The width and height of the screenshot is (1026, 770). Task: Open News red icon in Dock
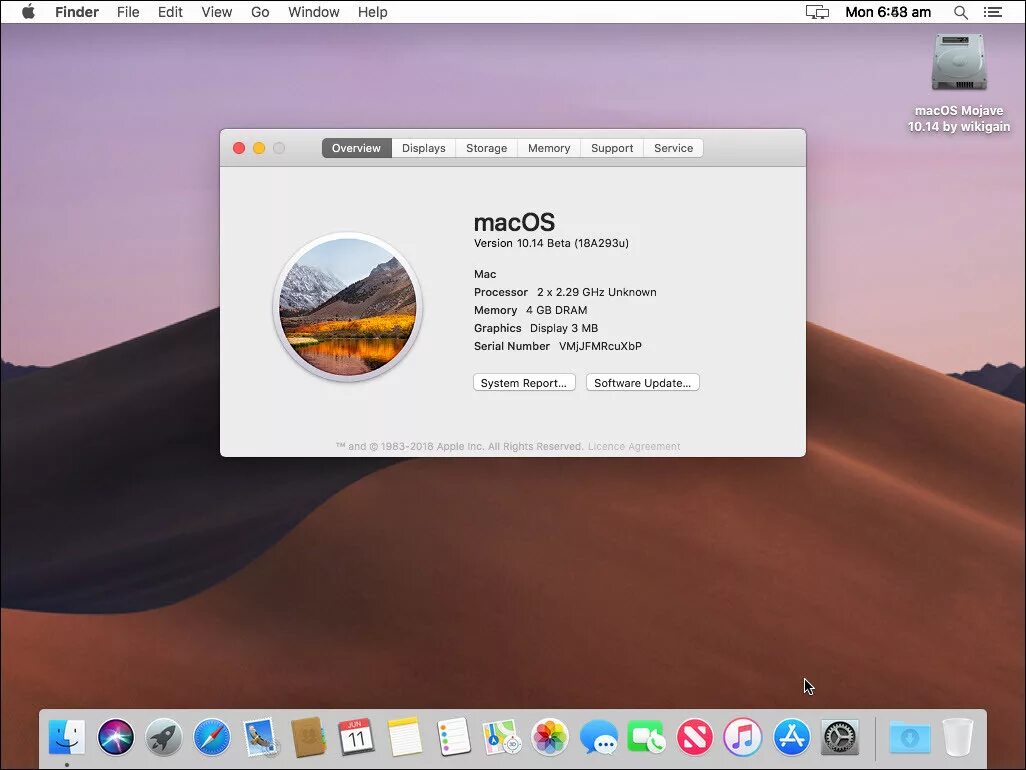click(694, 737)
